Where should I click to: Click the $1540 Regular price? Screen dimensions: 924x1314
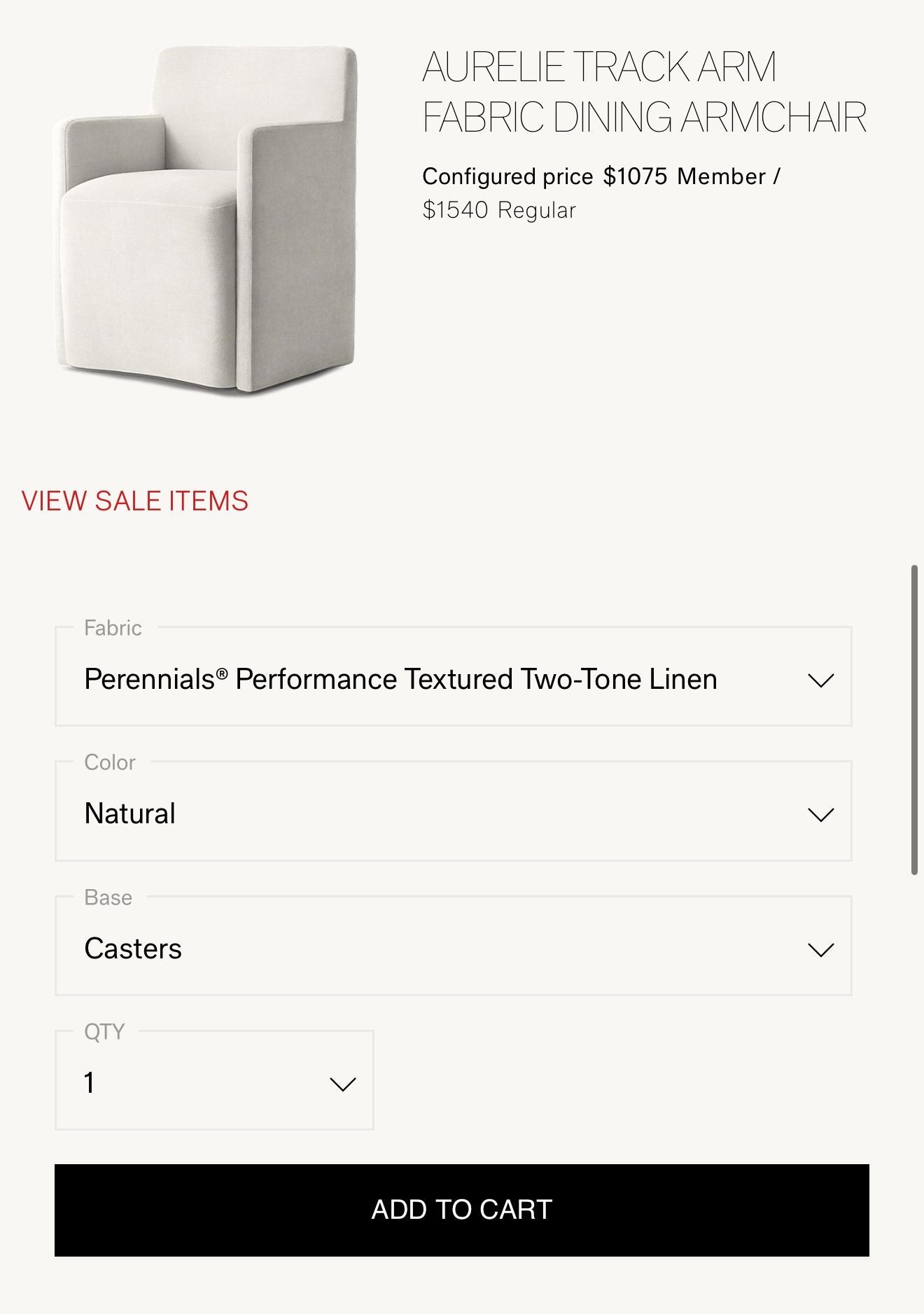[499, 210]
